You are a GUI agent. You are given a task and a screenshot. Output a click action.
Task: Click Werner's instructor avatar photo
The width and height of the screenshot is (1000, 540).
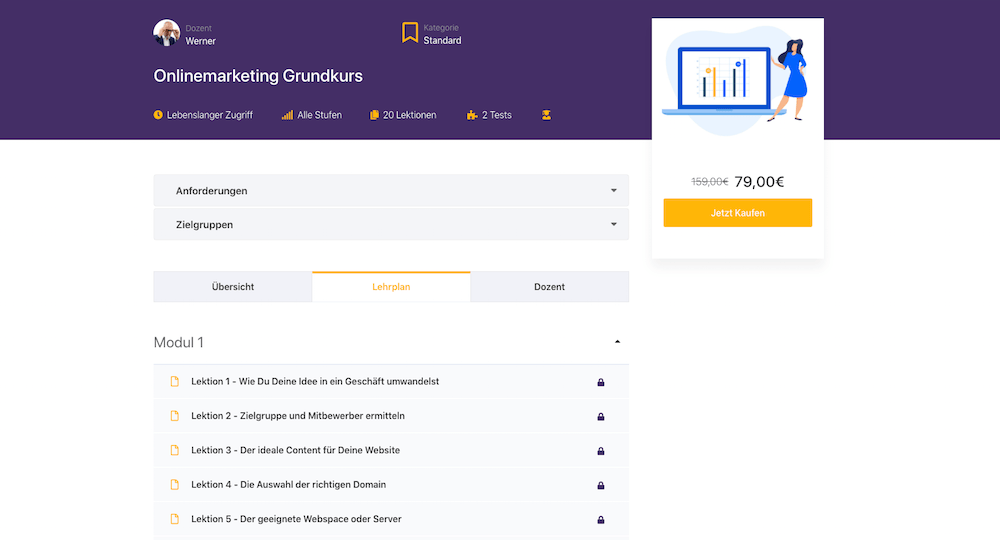[166, 33]
